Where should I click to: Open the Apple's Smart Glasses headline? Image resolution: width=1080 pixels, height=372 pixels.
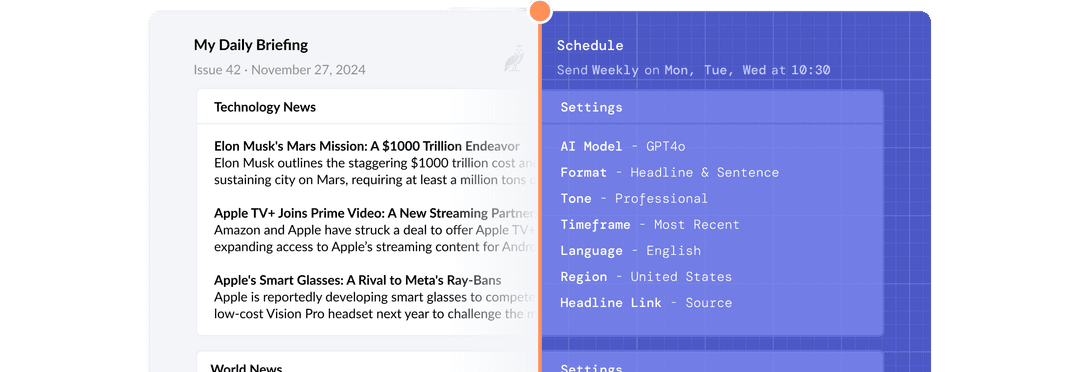point(357,280)
